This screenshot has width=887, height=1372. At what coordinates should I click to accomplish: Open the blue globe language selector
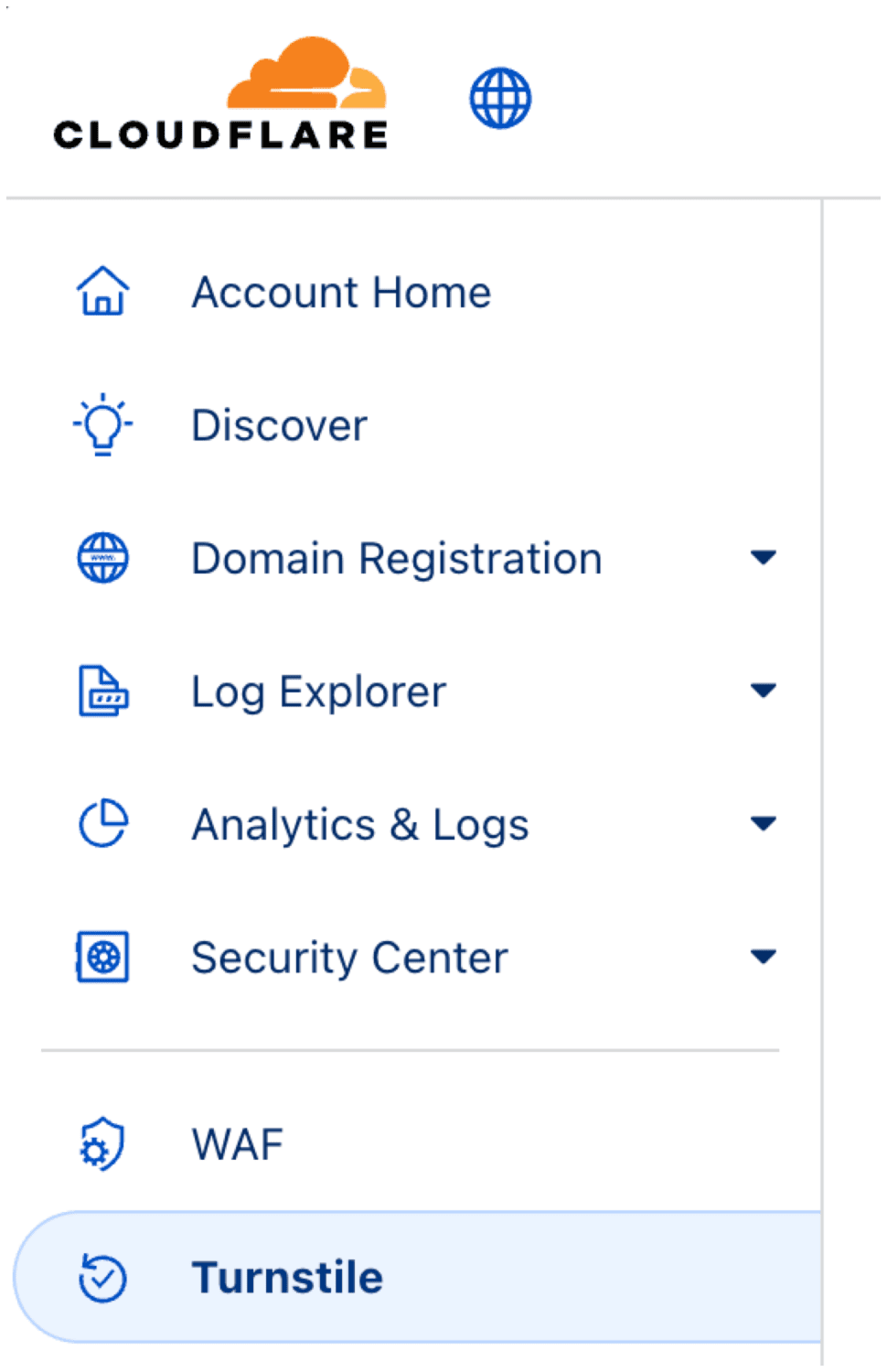tap(500, 98)
